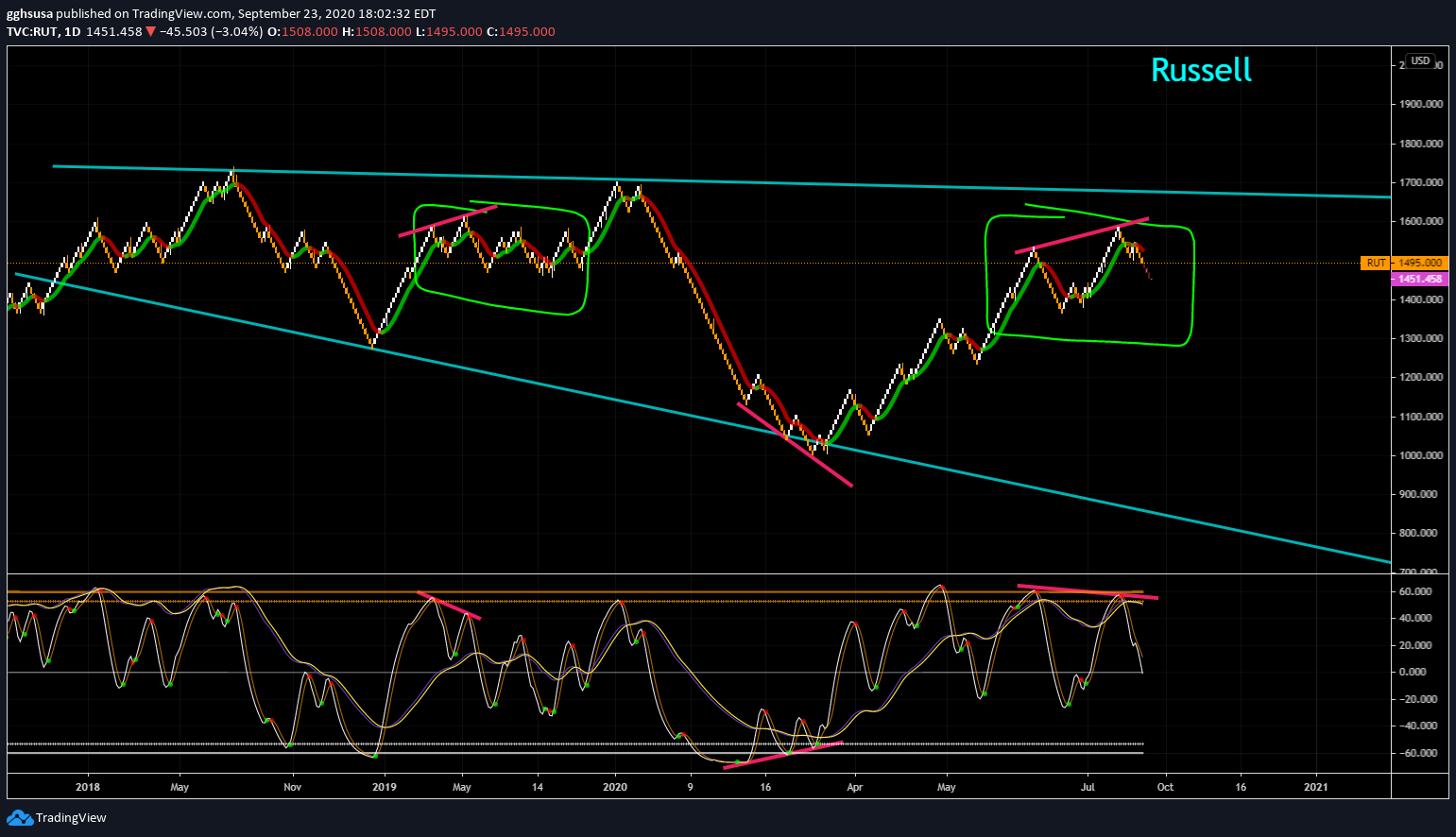This screenshot has height=837, width=1456.
Task: Click the 20.000 oscillator axis label
Action: [x=1415, y=645]
